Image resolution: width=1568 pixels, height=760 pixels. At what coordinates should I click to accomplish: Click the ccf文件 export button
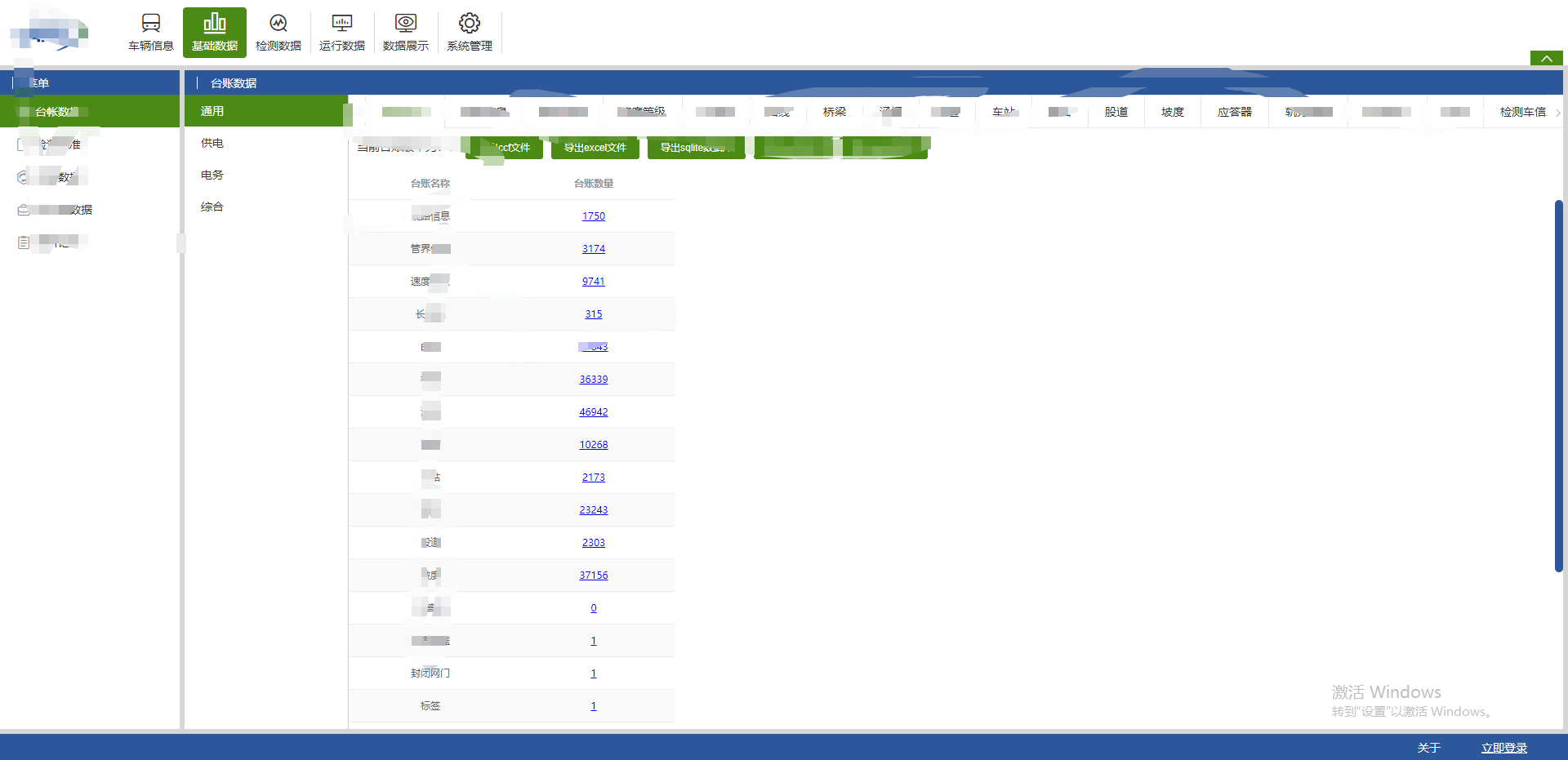click(x=505, y=148)
